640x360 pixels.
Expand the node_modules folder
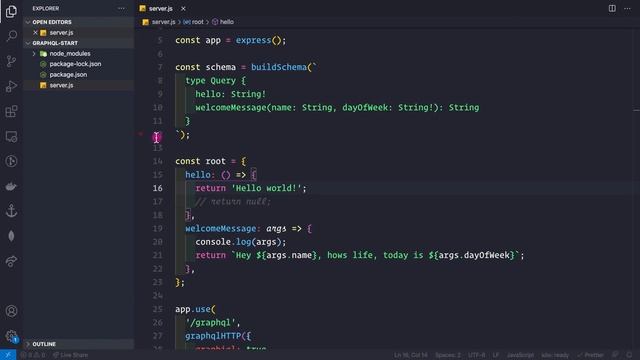pyautogui.click(x=34, y=53)
